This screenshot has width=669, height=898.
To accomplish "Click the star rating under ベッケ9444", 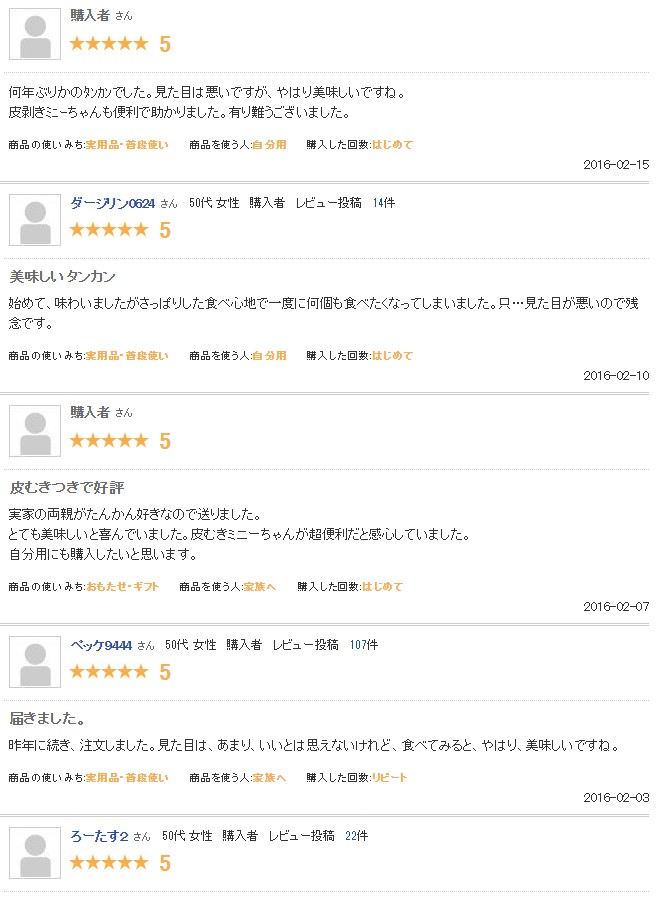I will [109, 672].
